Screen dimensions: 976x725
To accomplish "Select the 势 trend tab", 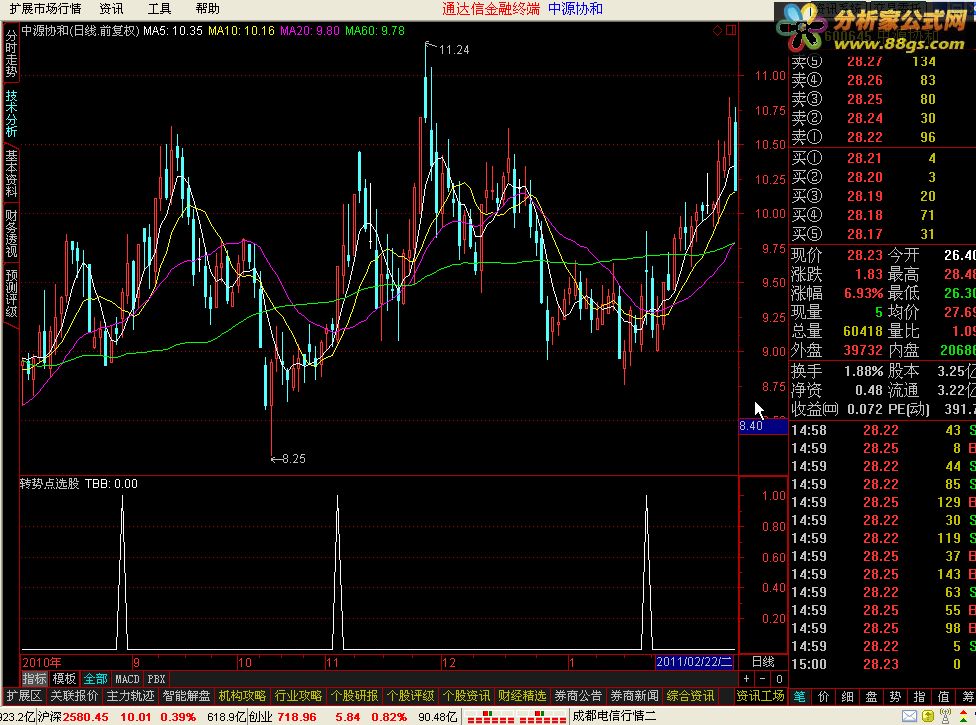I will point(896,696).
